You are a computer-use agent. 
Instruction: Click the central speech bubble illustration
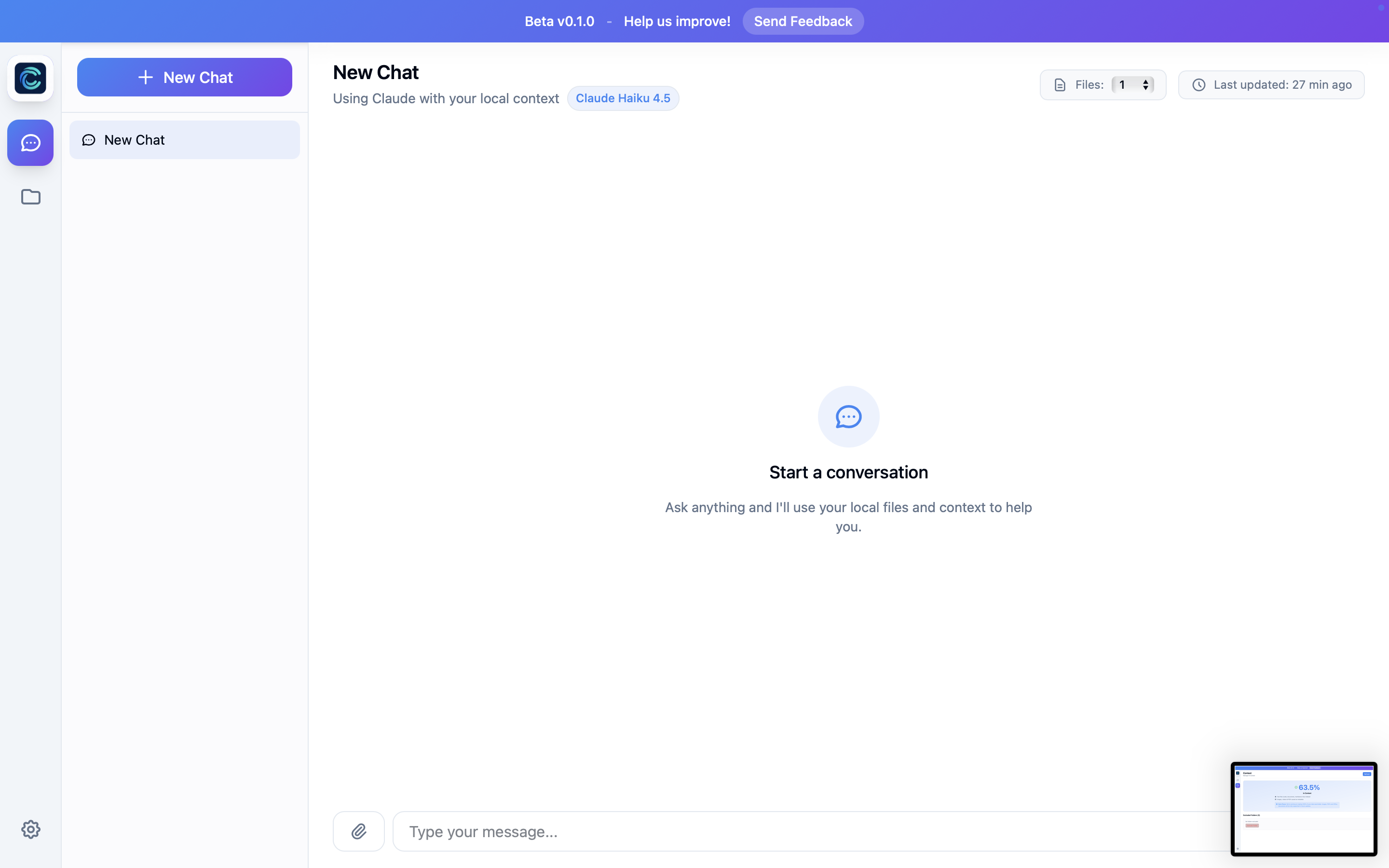848,416
